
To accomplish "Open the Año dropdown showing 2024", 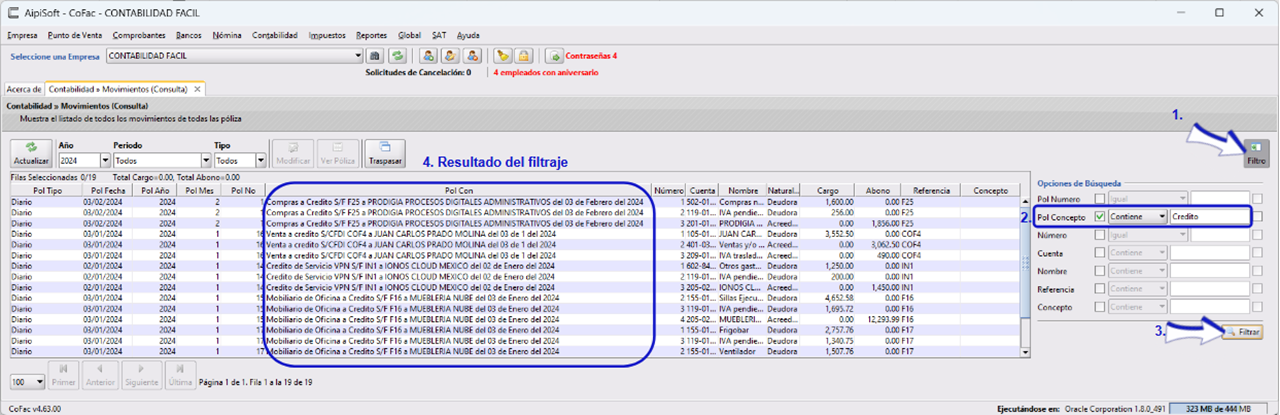I will tap(104, 160).
